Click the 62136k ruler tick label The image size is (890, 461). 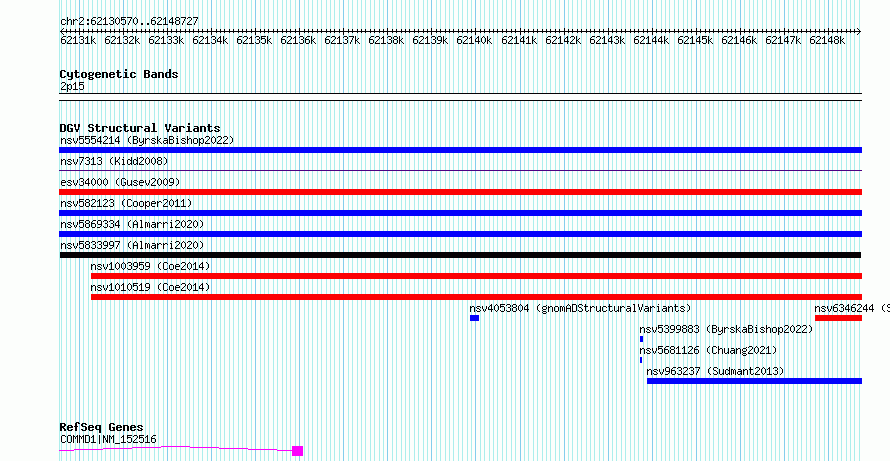299,41
